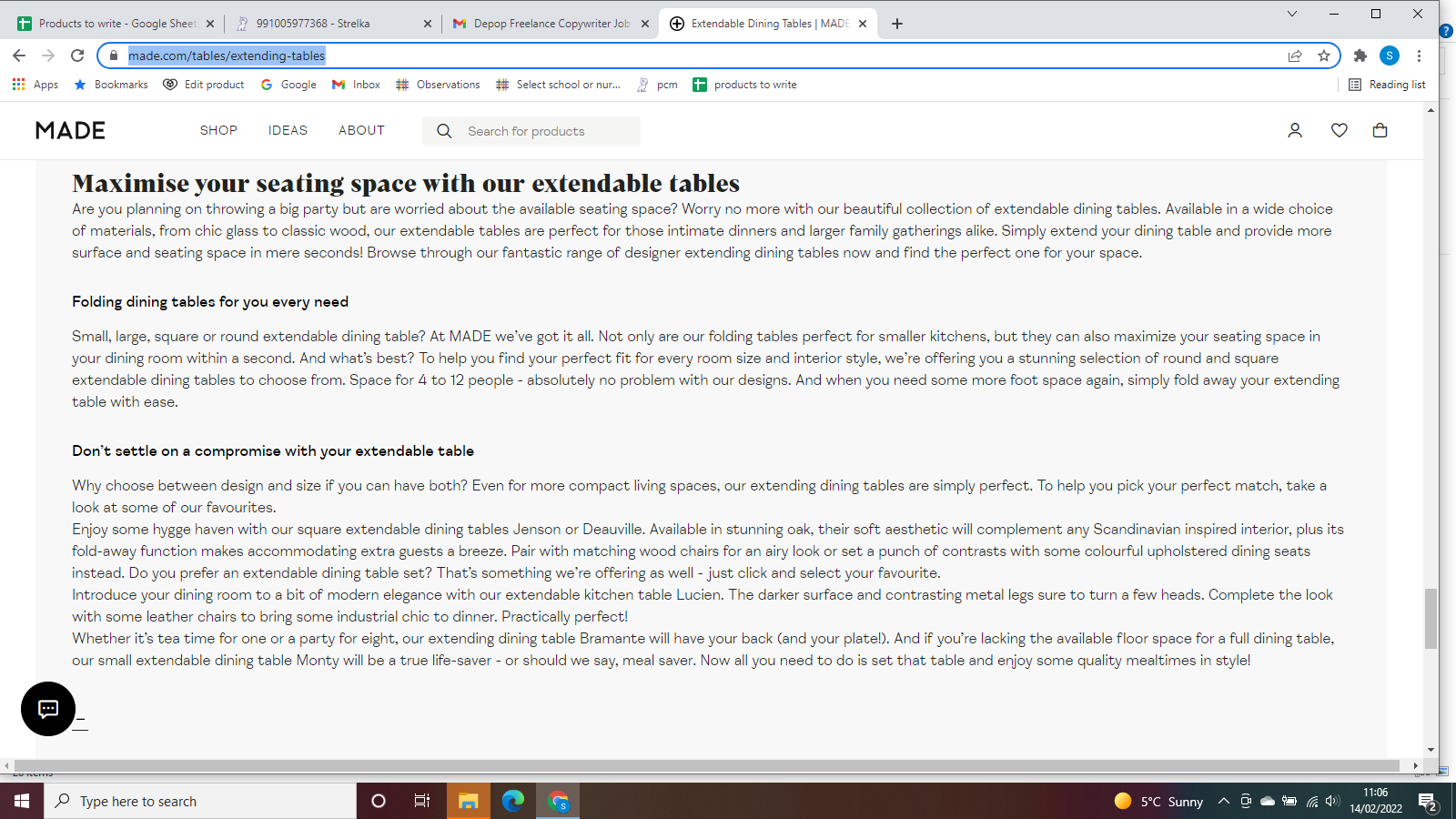Screen dimensions: 1456x819
Task: Open the ABOUT menu
Action: coord(361,130)
